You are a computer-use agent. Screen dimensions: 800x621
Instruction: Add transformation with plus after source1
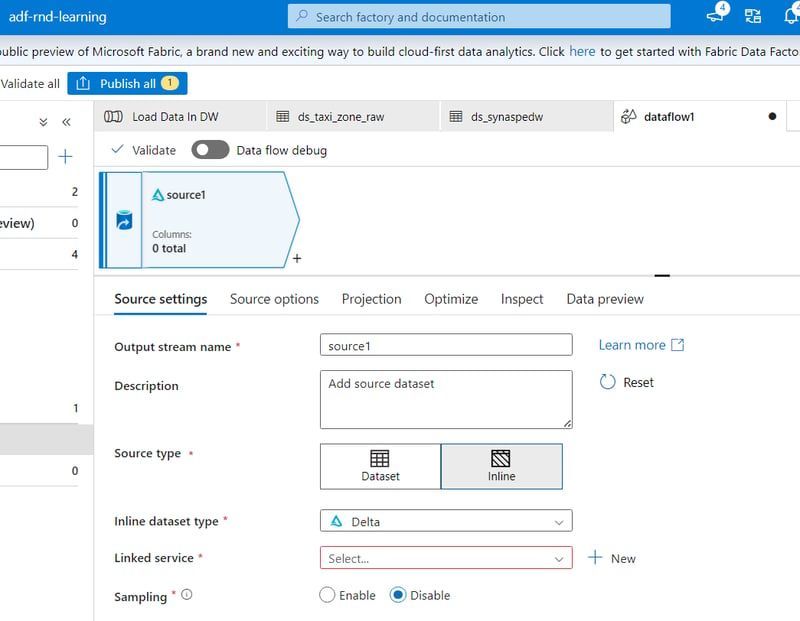(297, 259)
